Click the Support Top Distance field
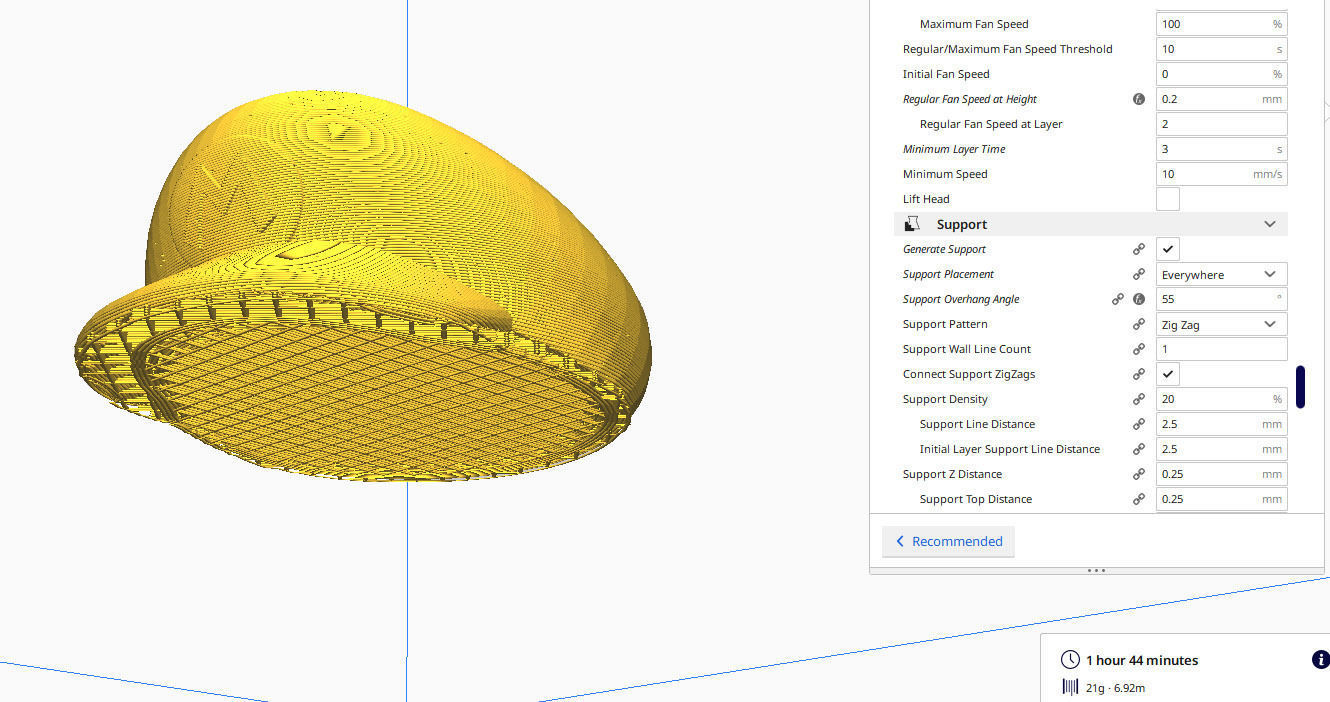Viewport: 1330px width, 702px height. tap(1221, 499)
